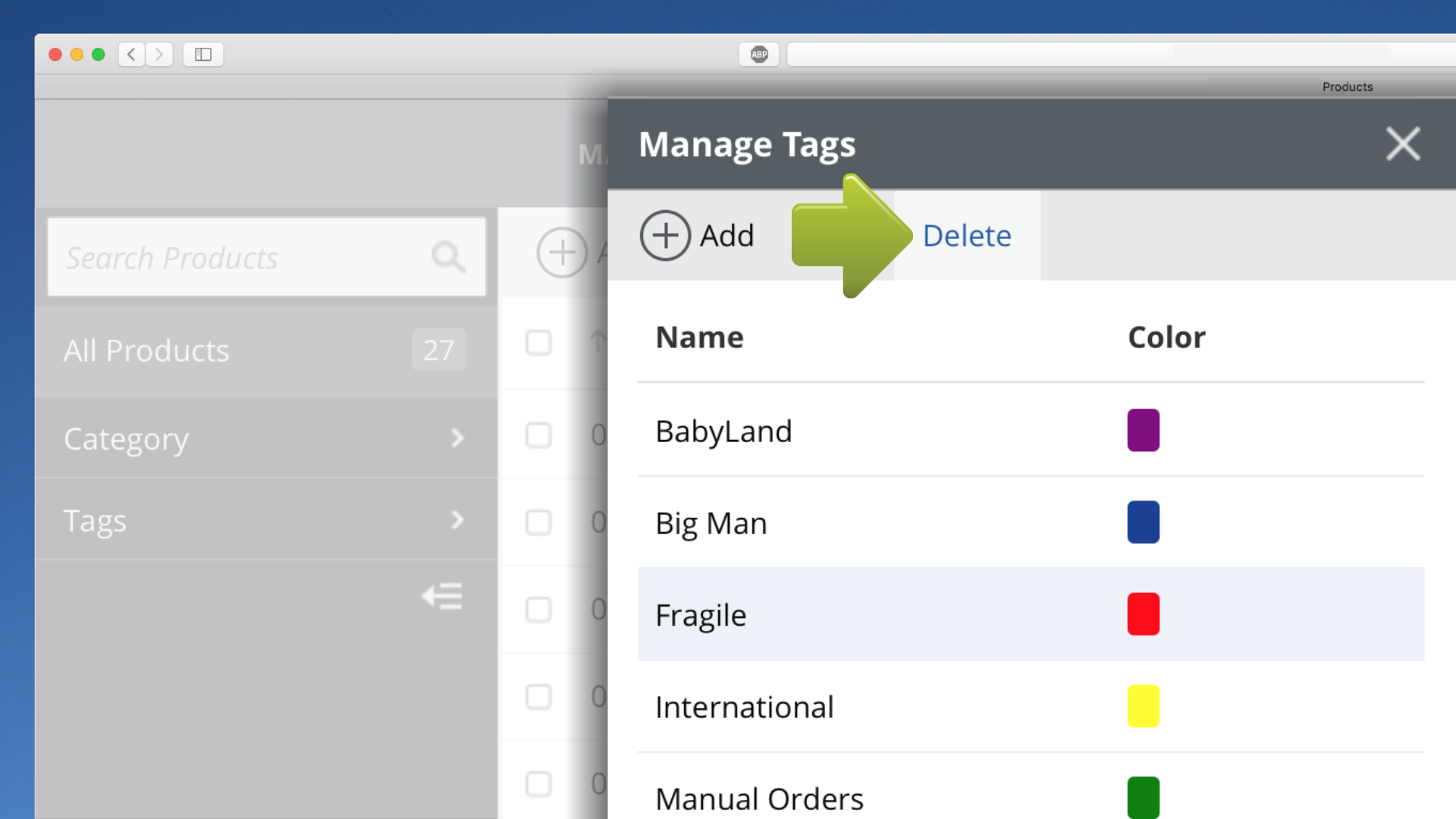Expand the Category chevron

457,438
